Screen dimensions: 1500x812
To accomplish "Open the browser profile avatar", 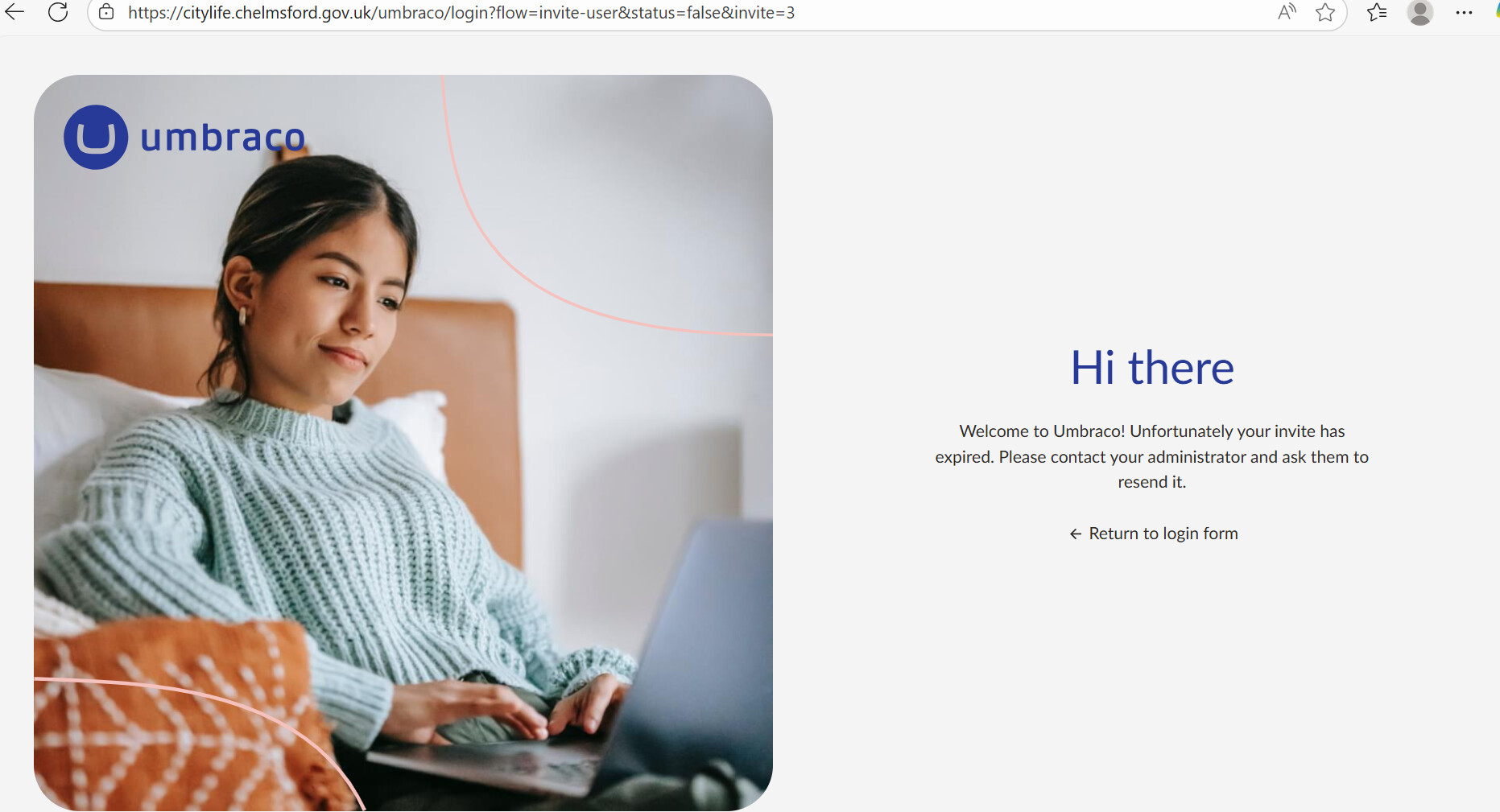I will point(1419,12).
